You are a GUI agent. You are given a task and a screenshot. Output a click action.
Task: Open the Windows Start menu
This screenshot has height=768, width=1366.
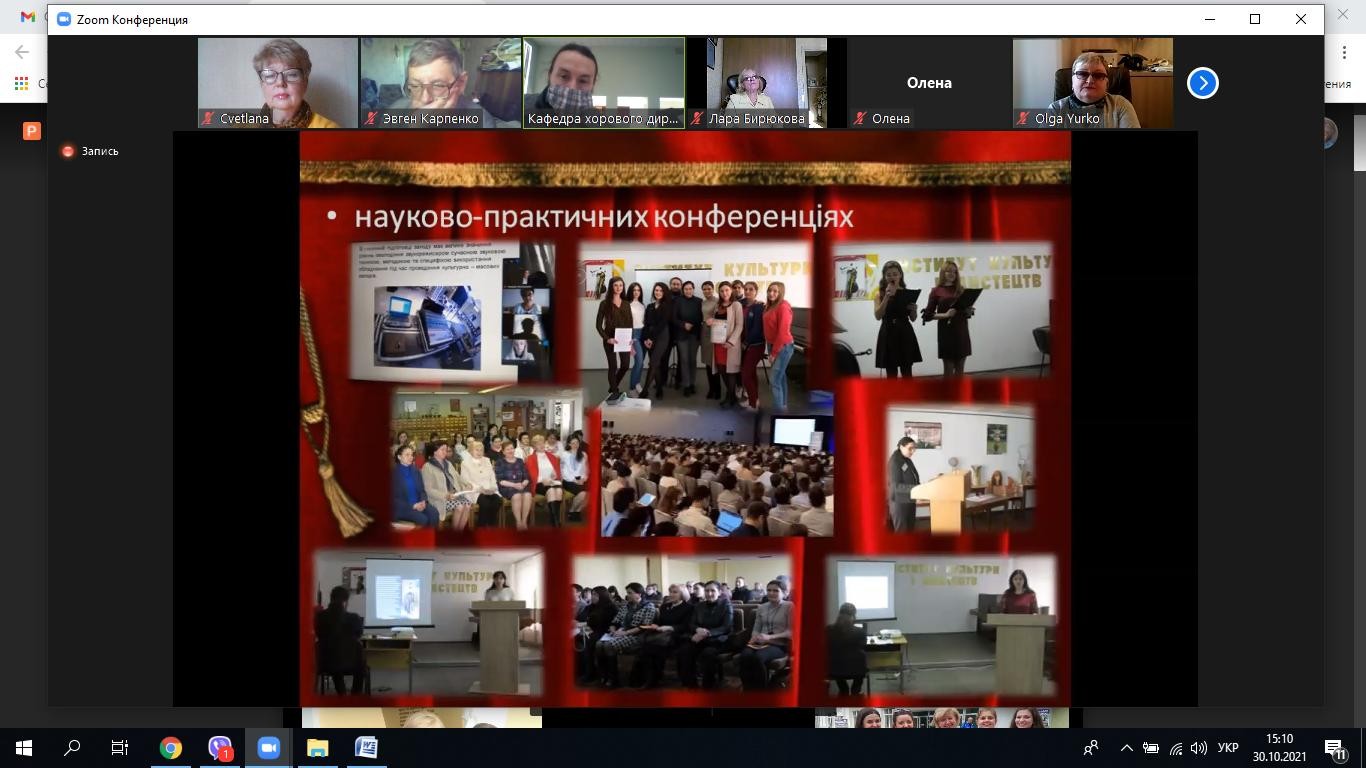(x=24, y=747)
